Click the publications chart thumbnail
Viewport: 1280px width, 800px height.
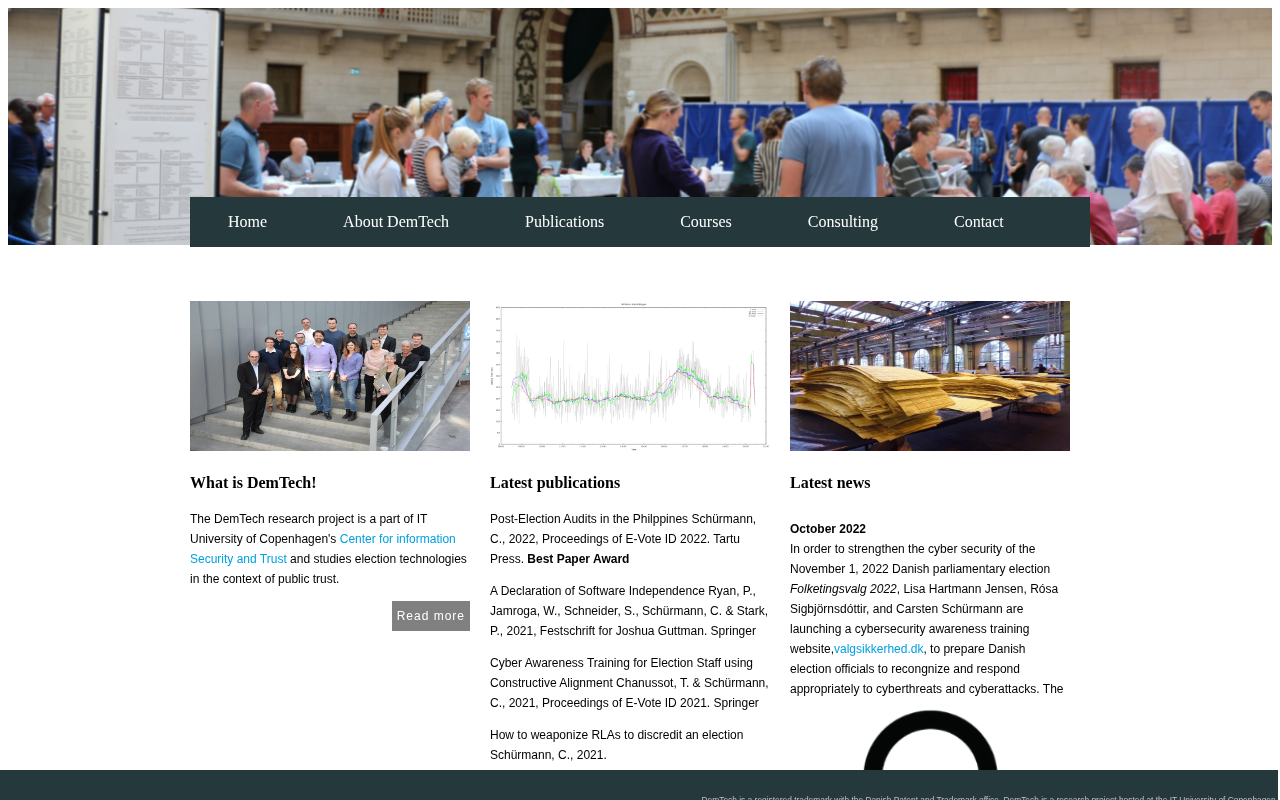[x=630, y=376]
